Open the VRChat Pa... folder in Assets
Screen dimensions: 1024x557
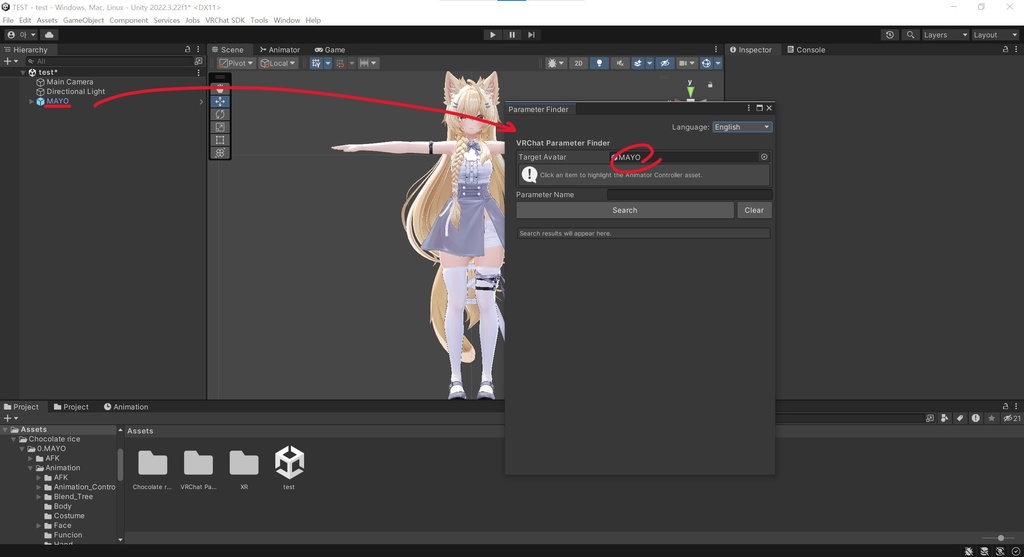[198, 468]
